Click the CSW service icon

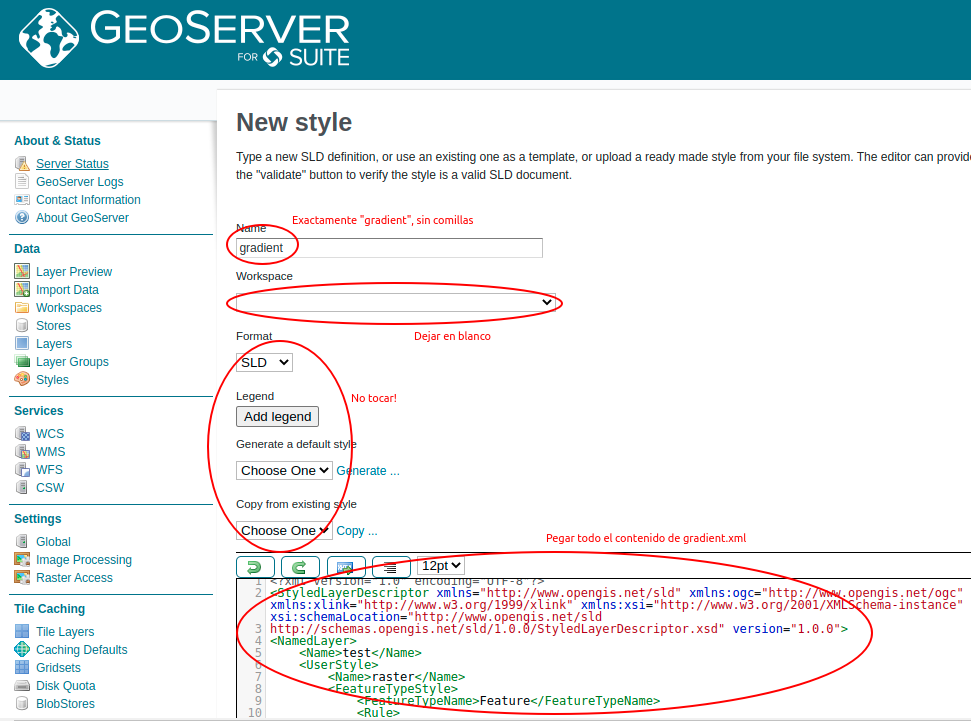(x=22, y=487)
